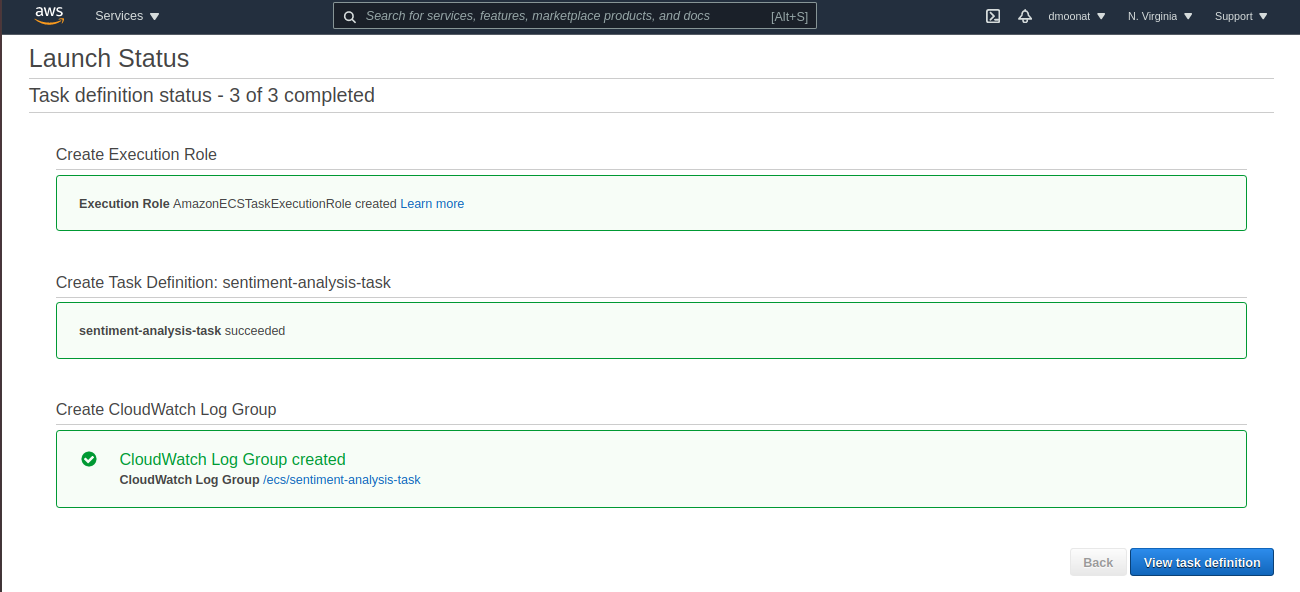Click the 'Create Task Definition: sentiment-analysis-task' heading
The width and height of the screenshot is (1300, 592).
coord(223,282)
